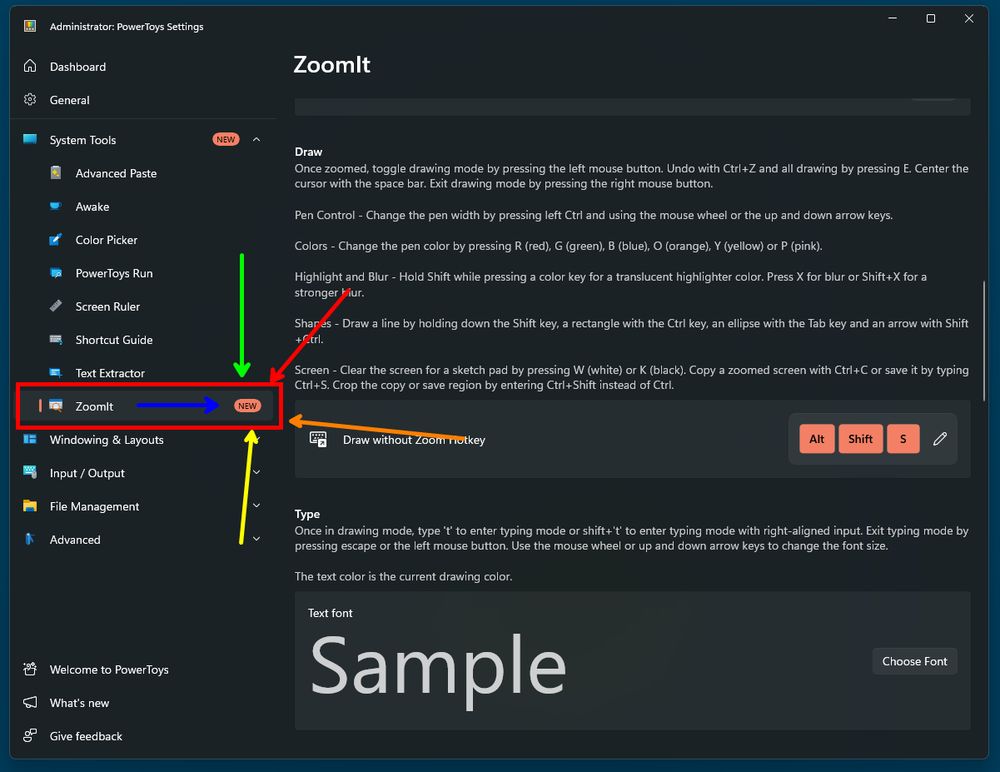Click the Dashboard home icon
1000x772 pixels.
(30, 66)
